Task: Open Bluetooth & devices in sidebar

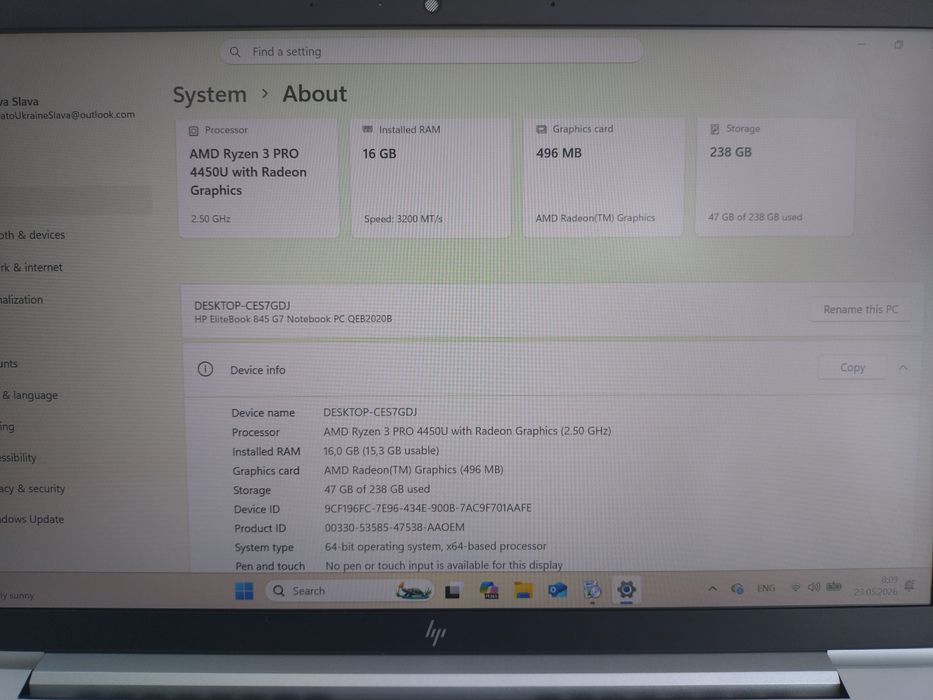Action: 33,235
